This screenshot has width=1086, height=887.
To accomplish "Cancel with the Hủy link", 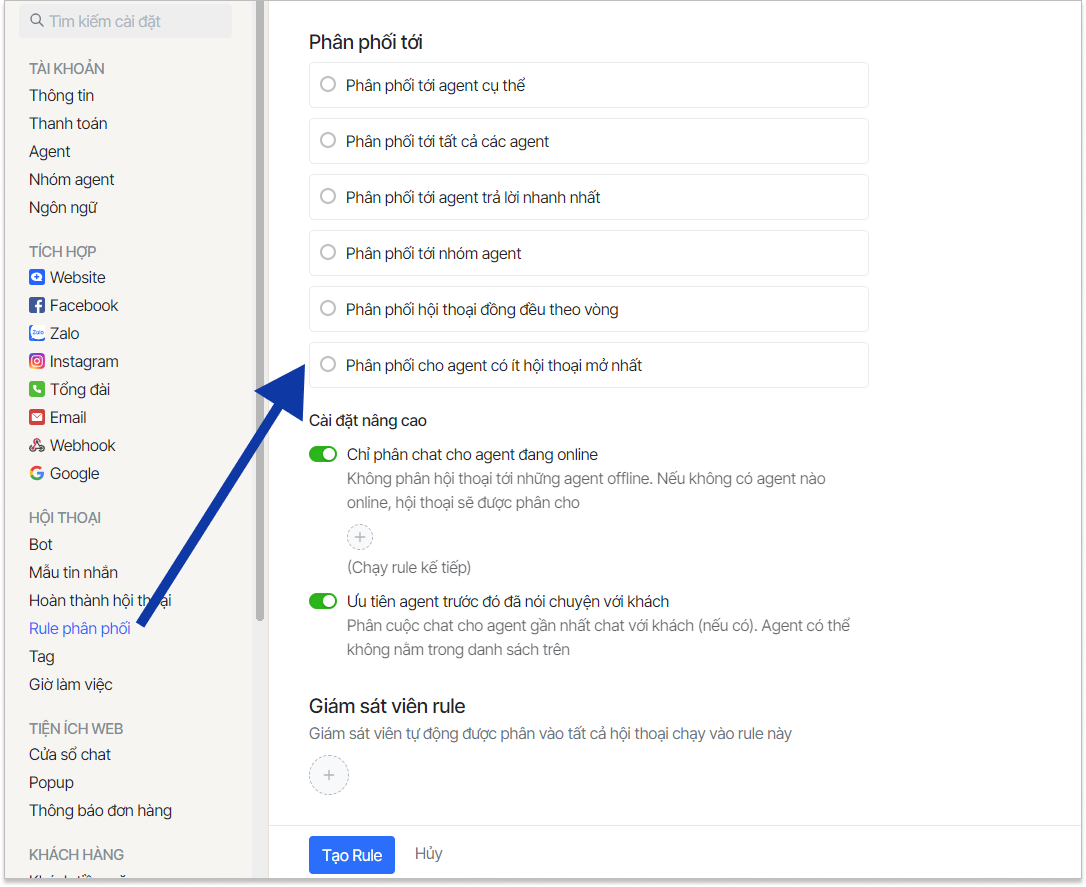I will [x=429, y=854].
